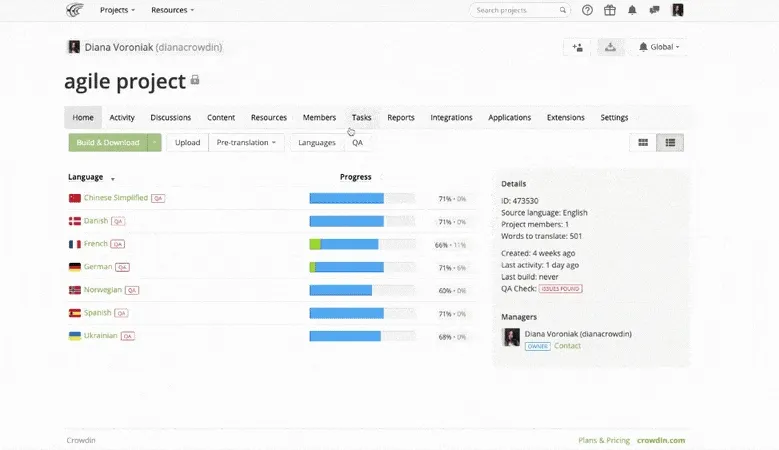This screenshot has width=779, height=450.
Task: Expand the Pre-translation dropdown
Action: pyautogui.click(x=246, y=143)
